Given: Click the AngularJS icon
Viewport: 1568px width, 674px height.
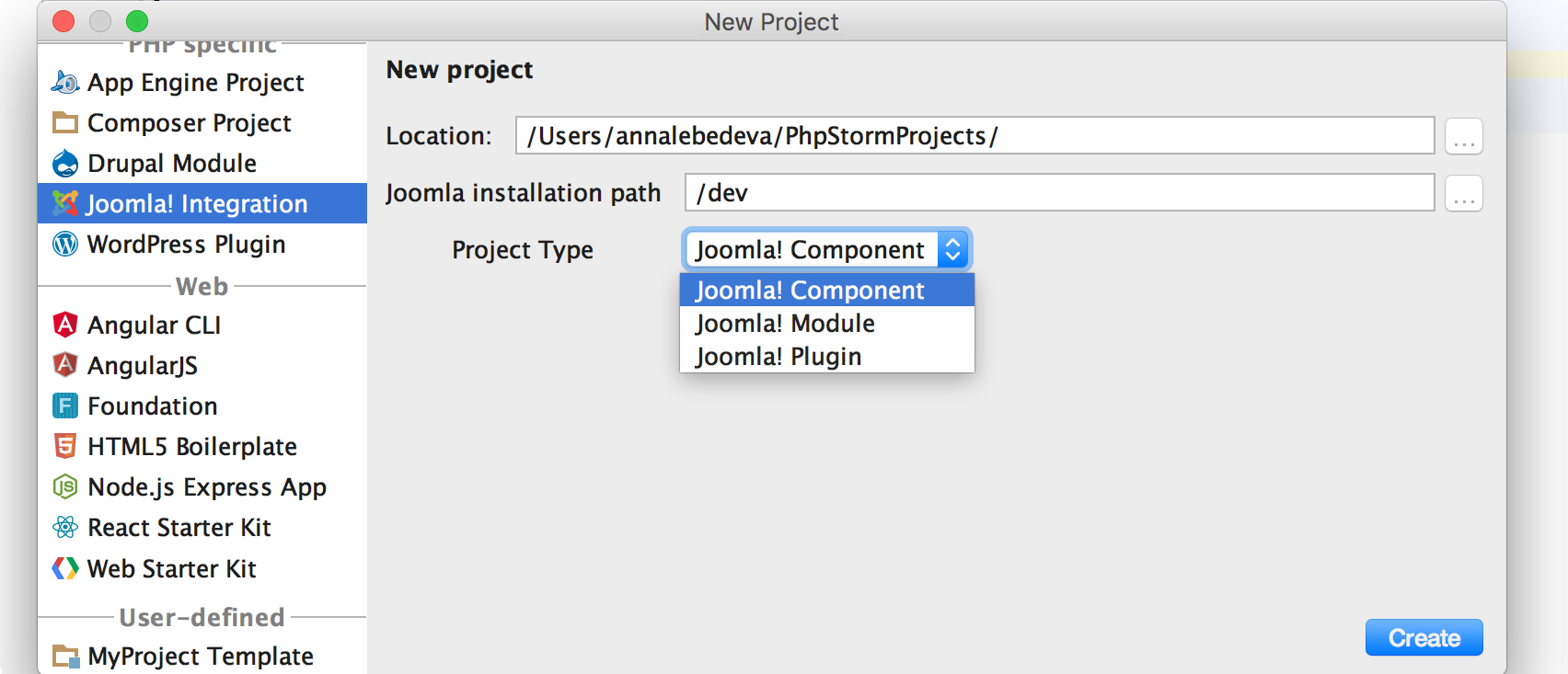Looking at the screenshot, I should (x=65, y=366).
